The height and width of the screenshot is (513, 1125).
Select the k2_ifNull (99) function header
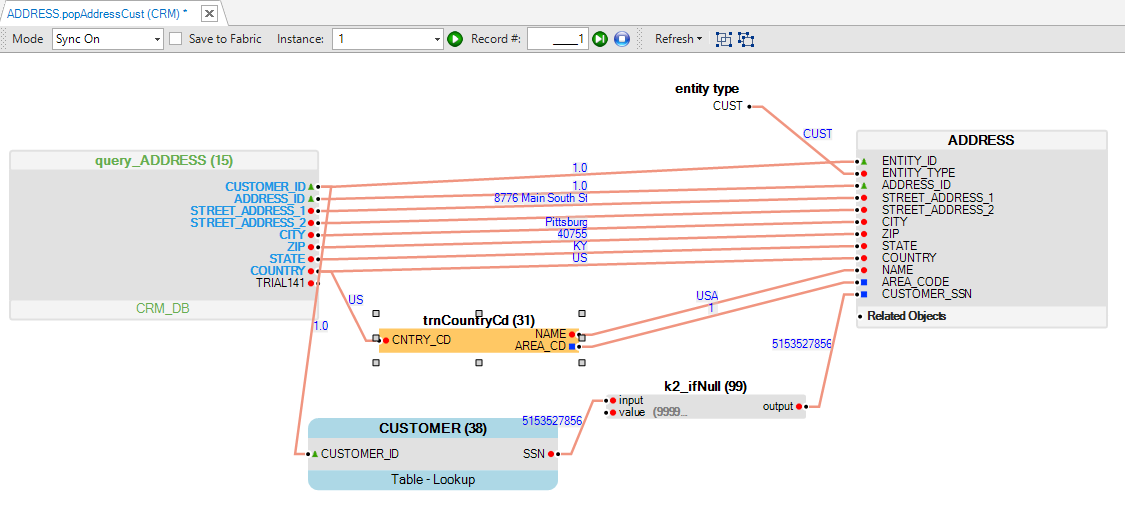point(704,386)
